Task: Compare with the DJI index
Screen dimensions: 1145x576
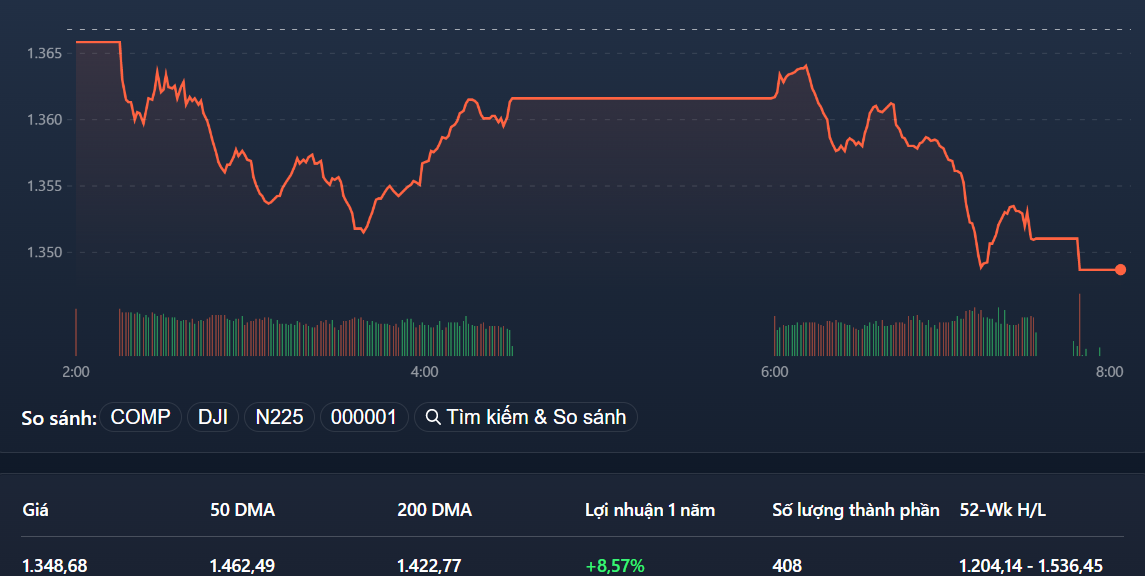Action: tap(211, 417)
